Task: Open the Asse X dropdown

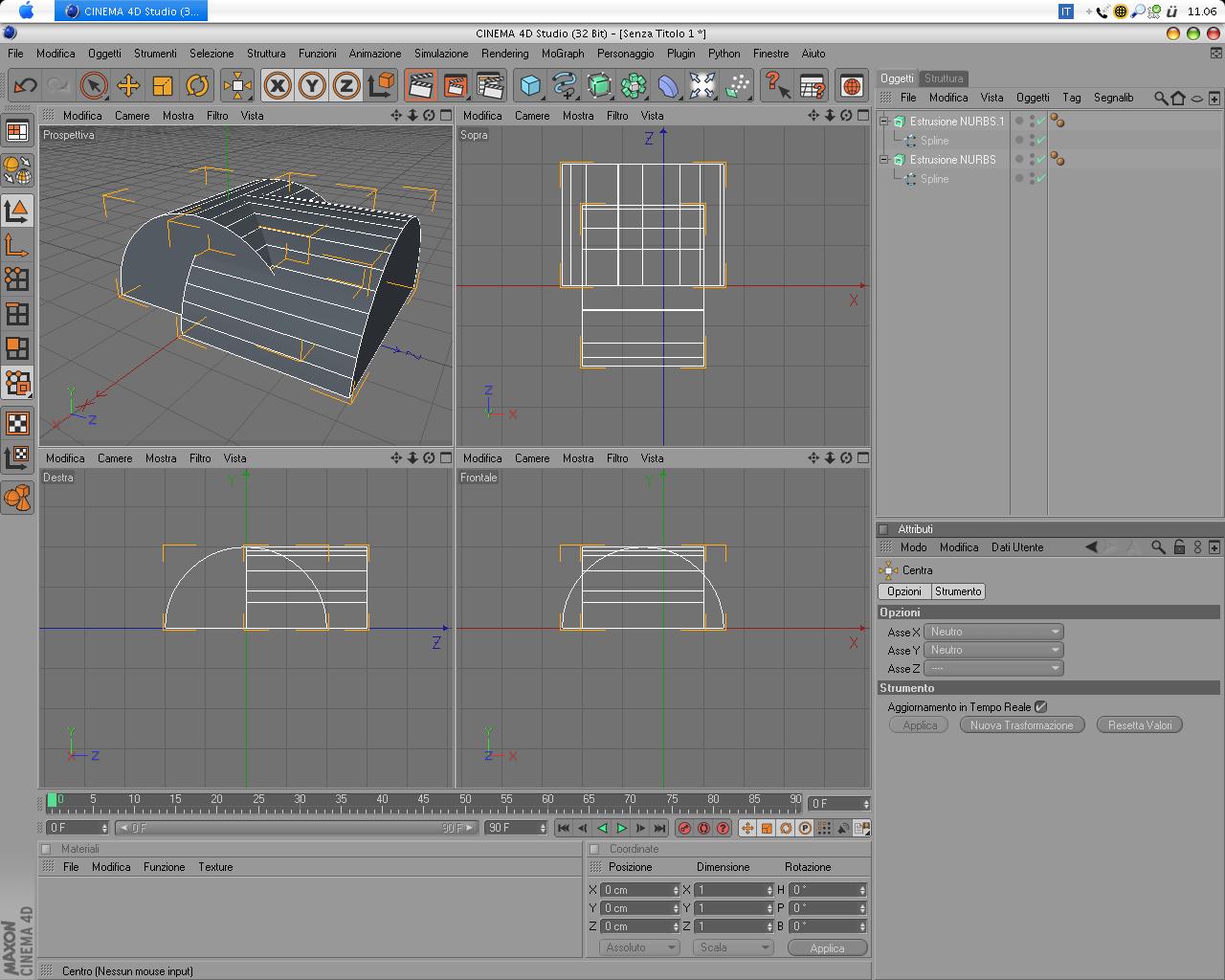Action: pyautogui.click(x=993, y=632)
